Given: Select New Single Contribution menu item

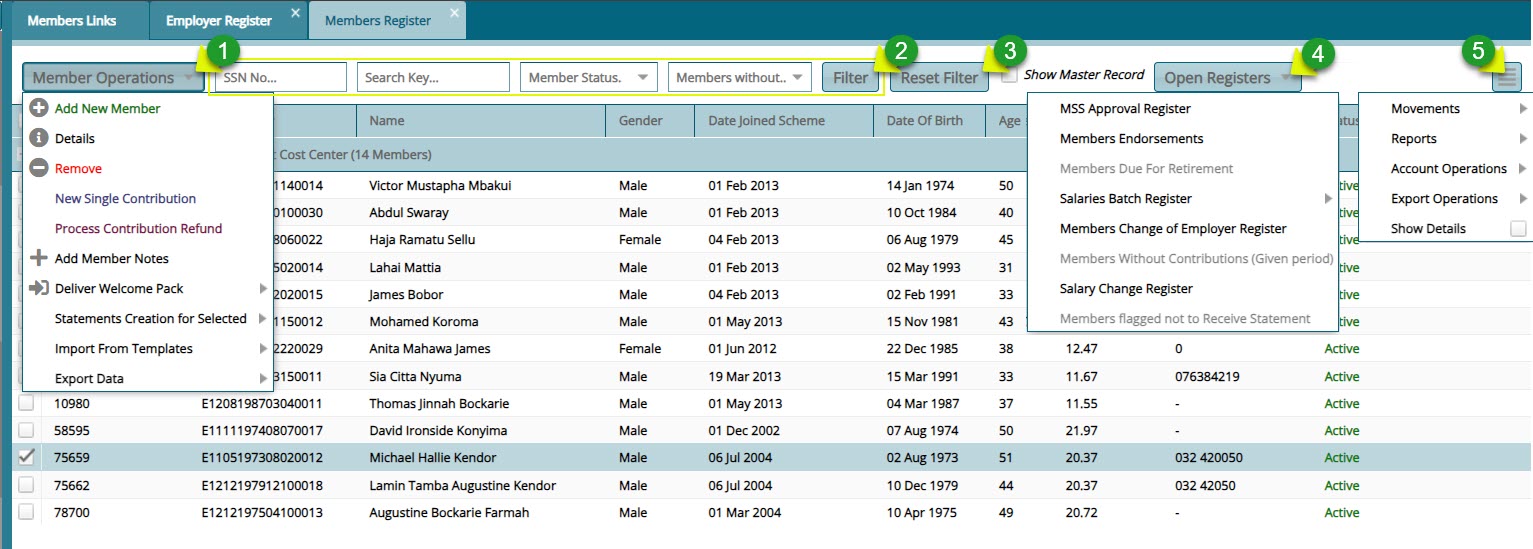Looking at the screenshot, I should pyautogui.click(x=125, y=199).
